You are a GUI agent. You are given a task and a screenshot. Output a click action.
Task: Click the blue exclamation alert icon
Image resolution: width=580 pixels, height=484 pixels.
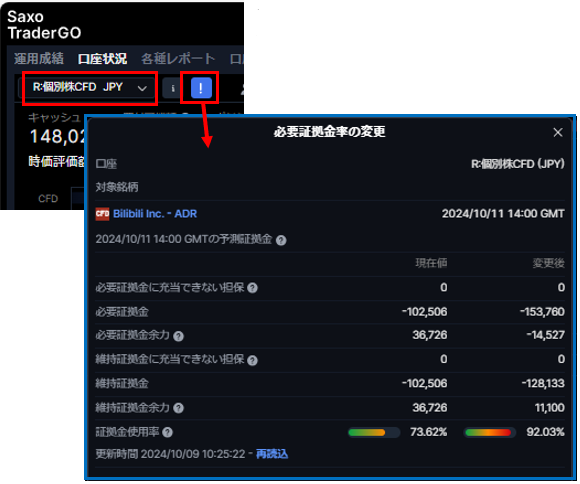coord(201,88)
